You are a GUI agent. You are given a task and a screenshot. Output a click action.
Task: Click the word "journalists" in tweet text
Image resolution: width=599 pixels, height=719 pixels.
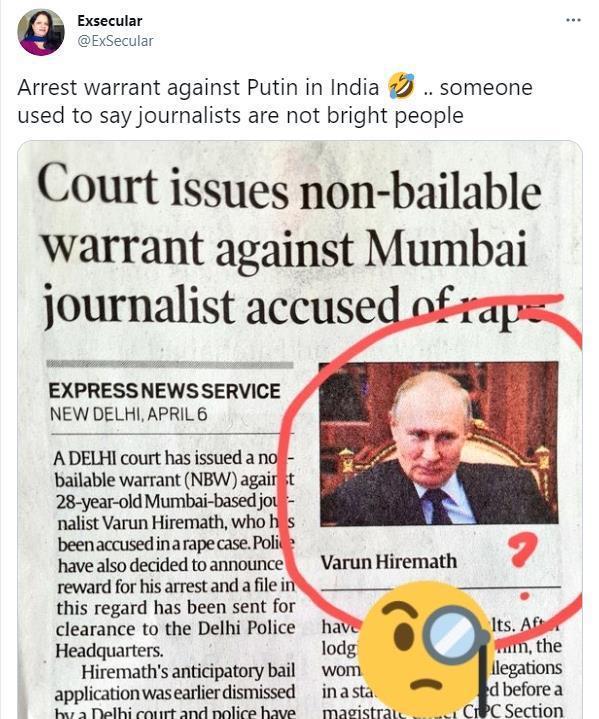tap(189, 115)
